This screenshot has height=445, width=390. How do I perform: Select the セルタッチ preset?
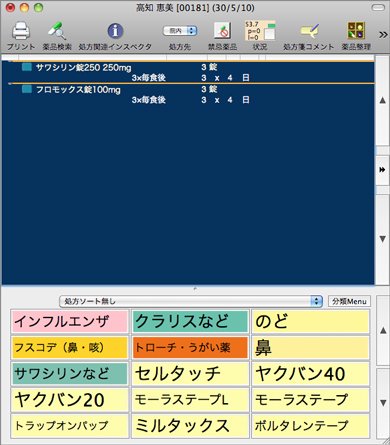pos(190,374)
